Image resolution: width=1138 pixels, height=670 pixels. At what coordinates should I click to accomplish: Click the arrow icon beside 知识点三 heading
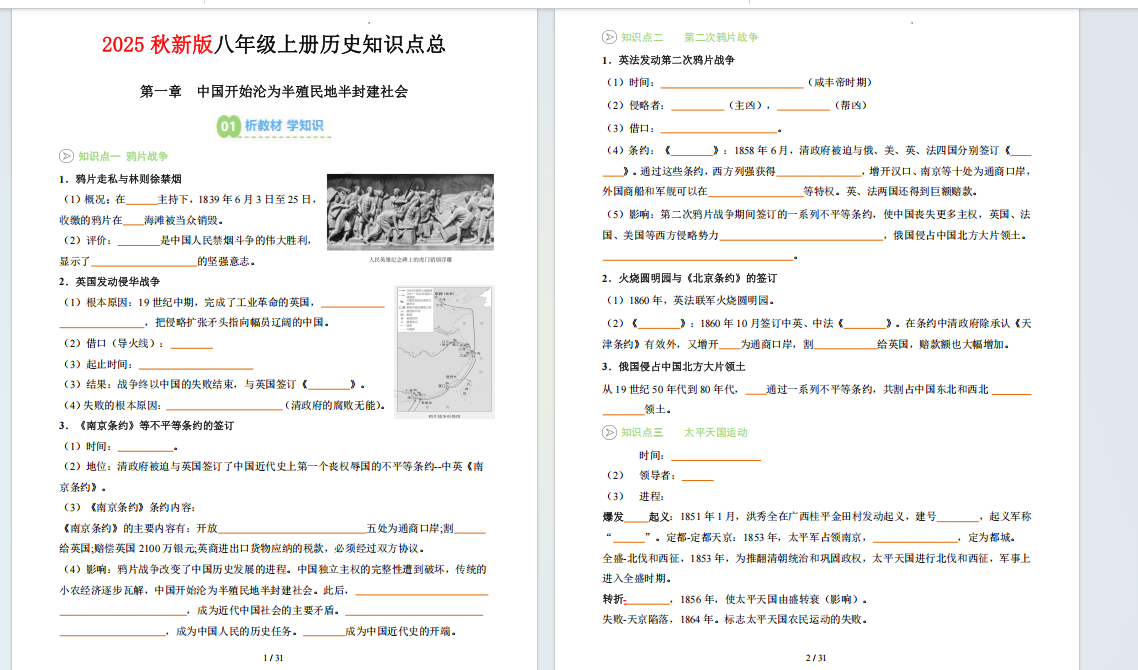[609, 433]
